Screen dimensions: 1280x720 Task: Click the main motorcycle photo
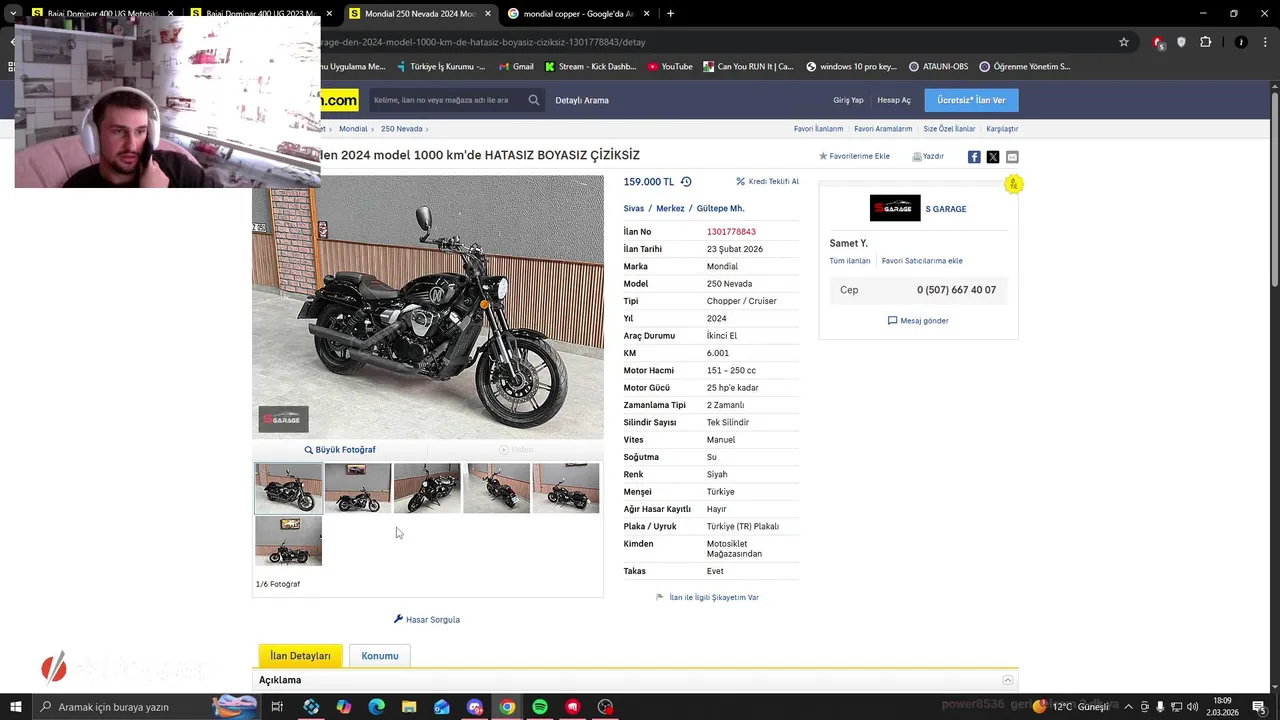coord(428,307)
